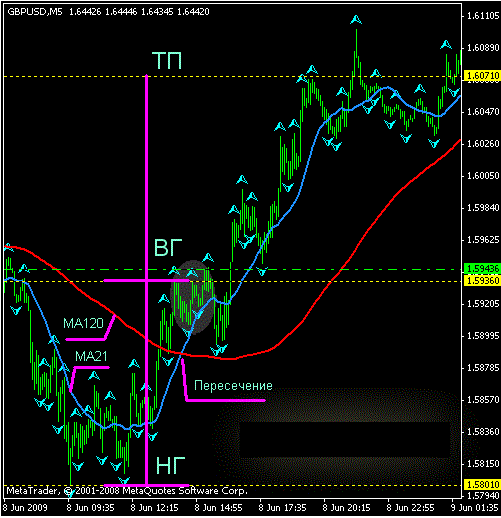Select the НГ lower boundary label
The width and height of the screenshot is (501, 518).
pos(170,465)
